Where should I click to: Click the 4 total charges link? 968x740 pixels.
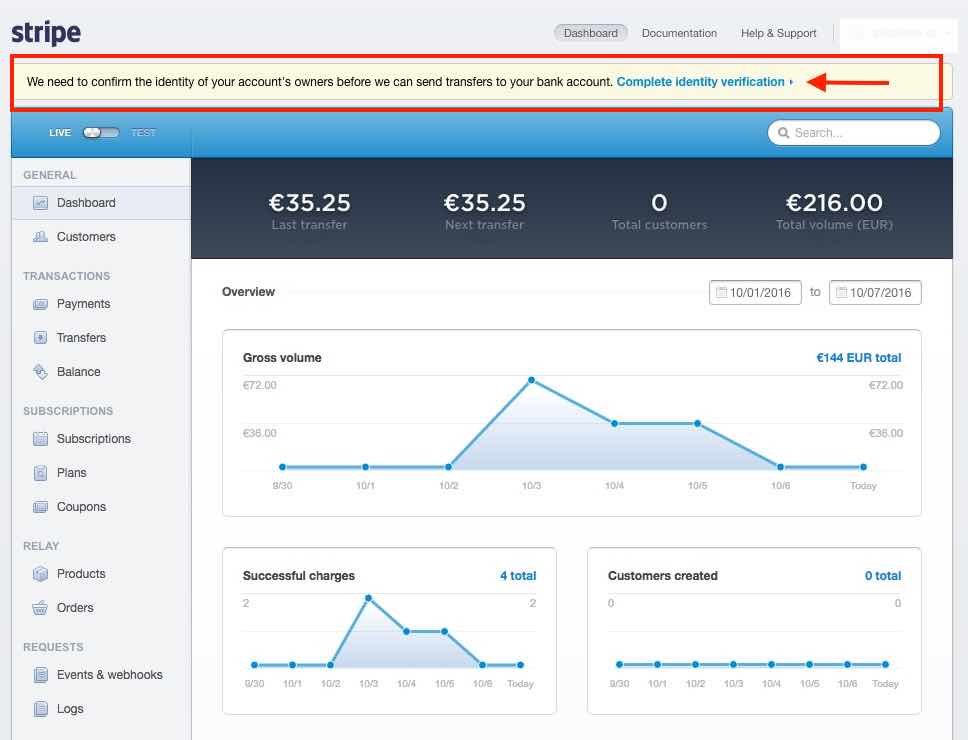[x=518, y=576]
